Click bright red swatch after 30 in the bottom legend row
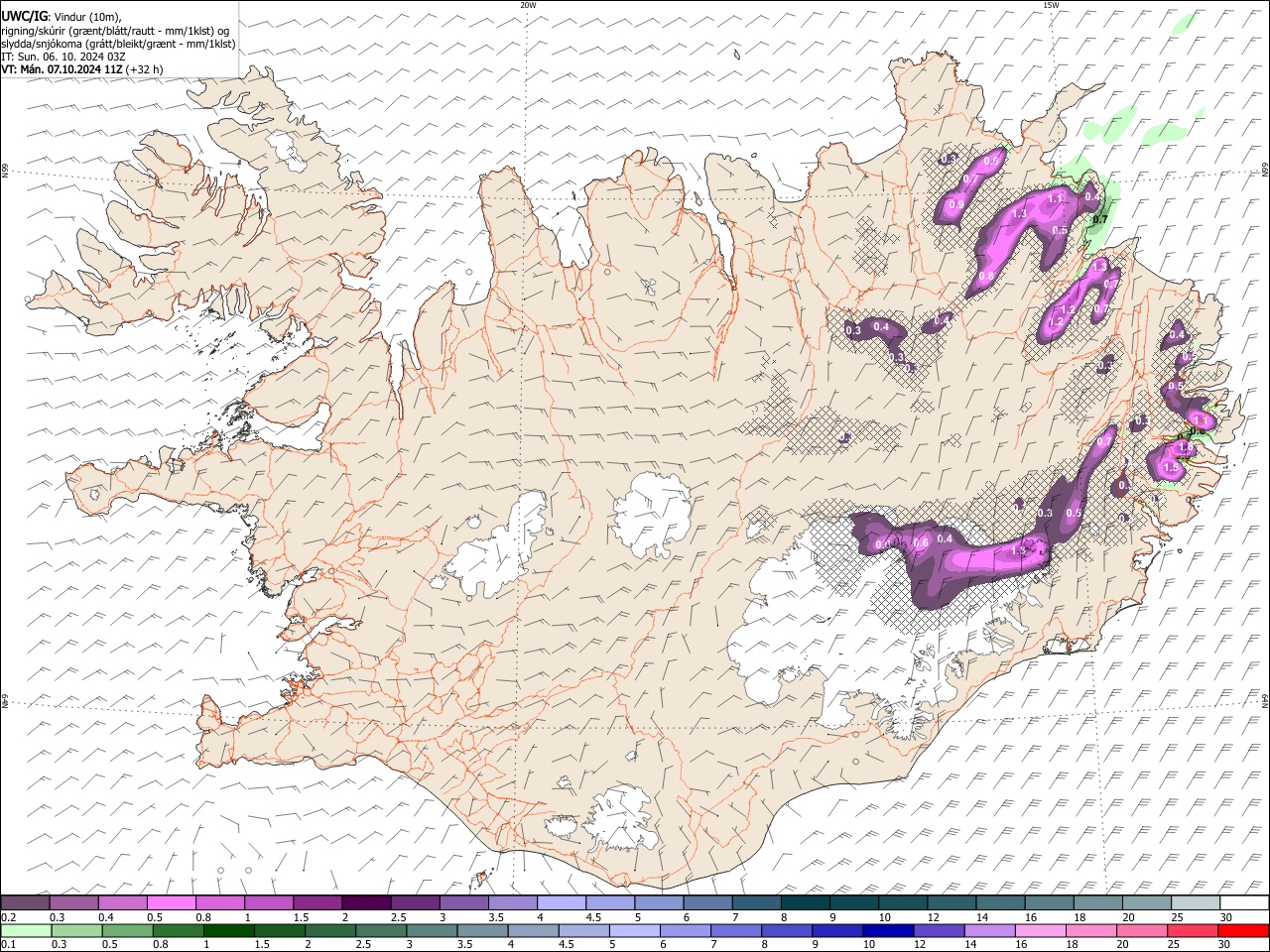 click(1244, 931)
